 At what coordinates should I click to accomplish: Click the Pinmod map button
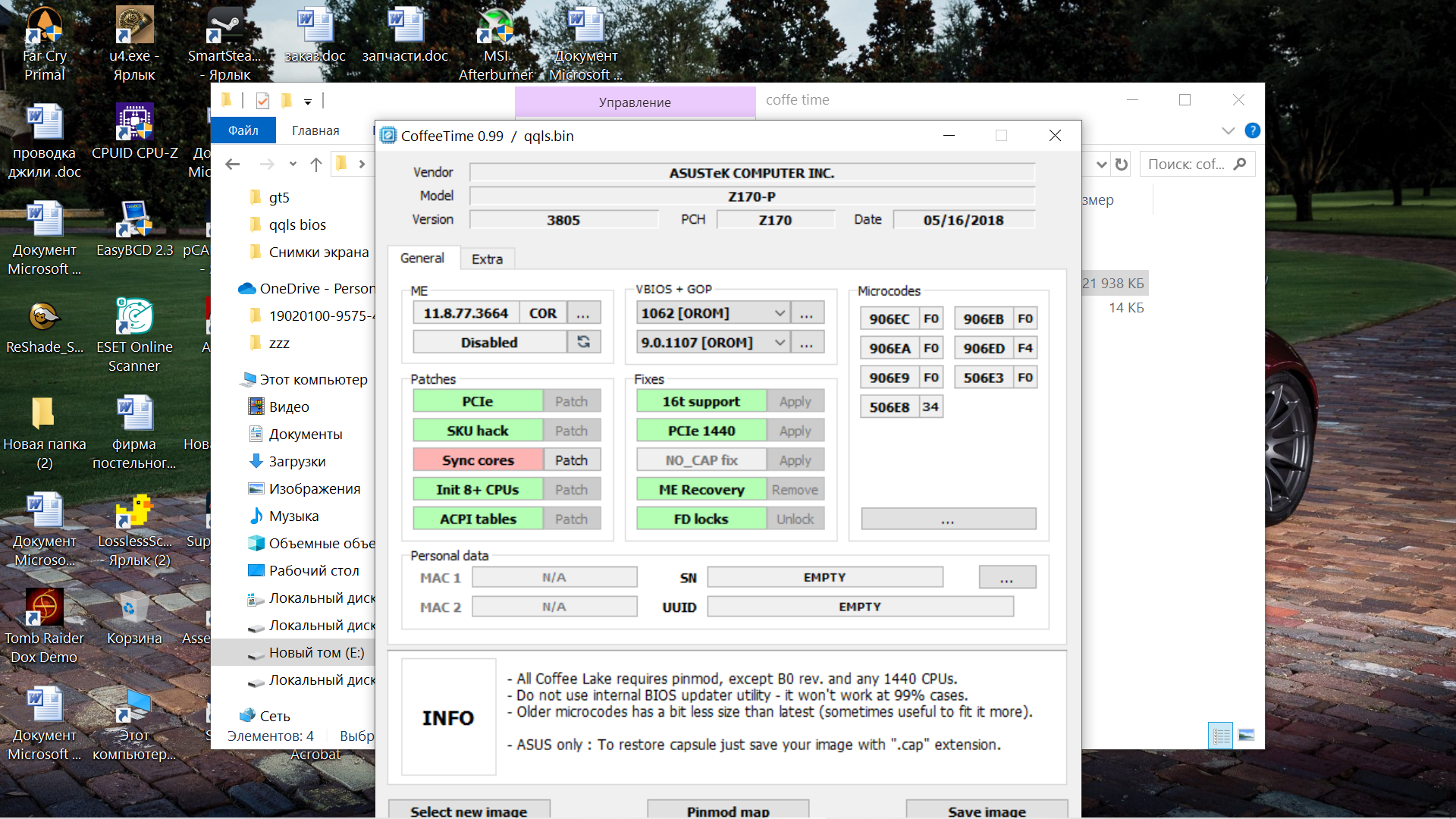click(727, 811)
